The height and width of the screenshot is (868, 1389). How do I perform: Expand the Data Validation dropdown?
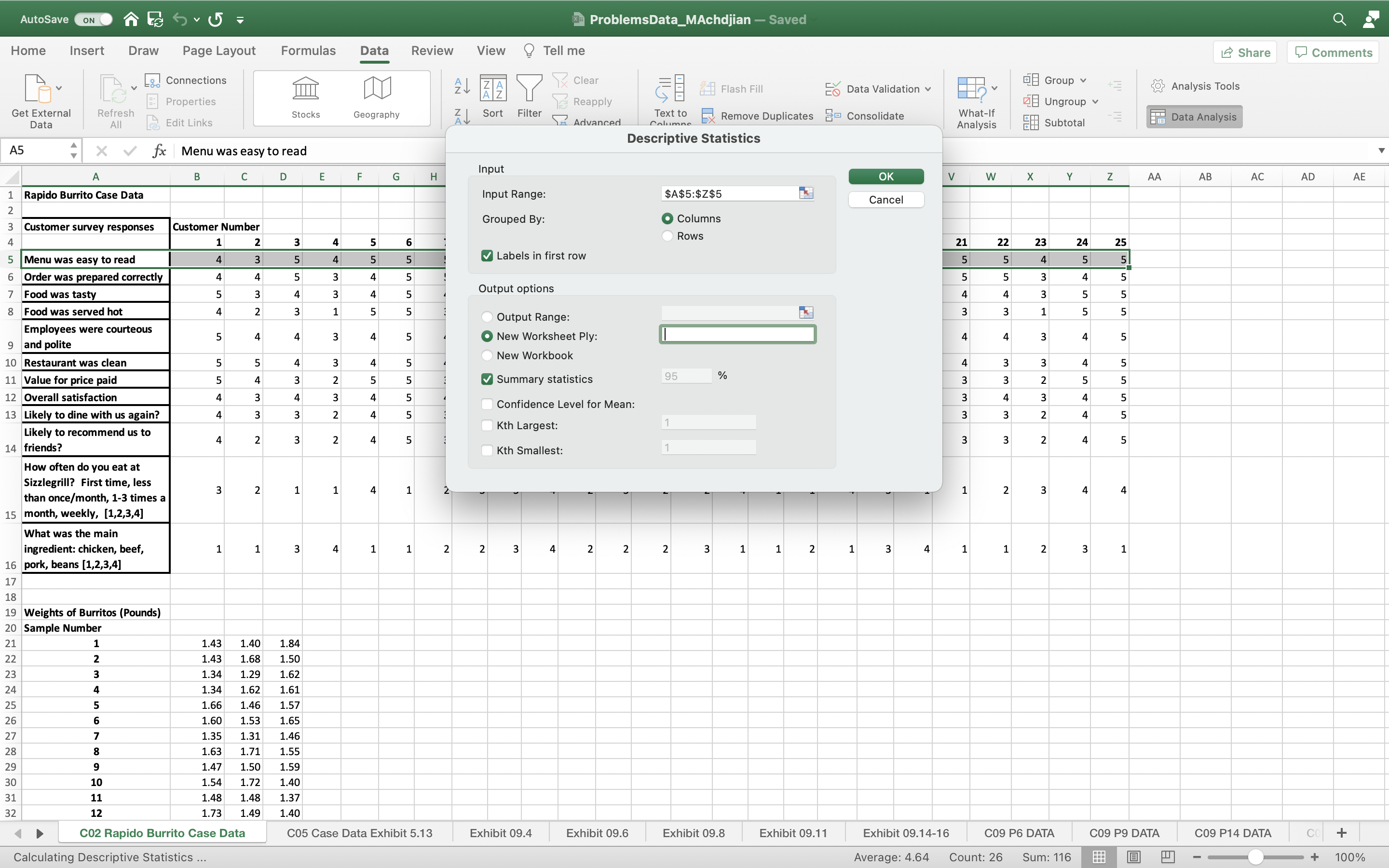(928, 89)
